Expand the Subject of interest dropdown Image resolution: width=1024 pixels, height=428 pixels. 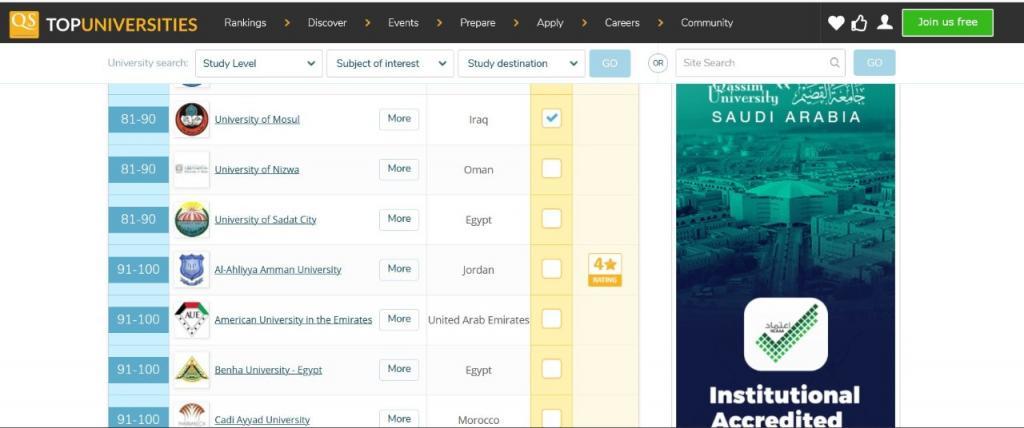pos(390,63)
